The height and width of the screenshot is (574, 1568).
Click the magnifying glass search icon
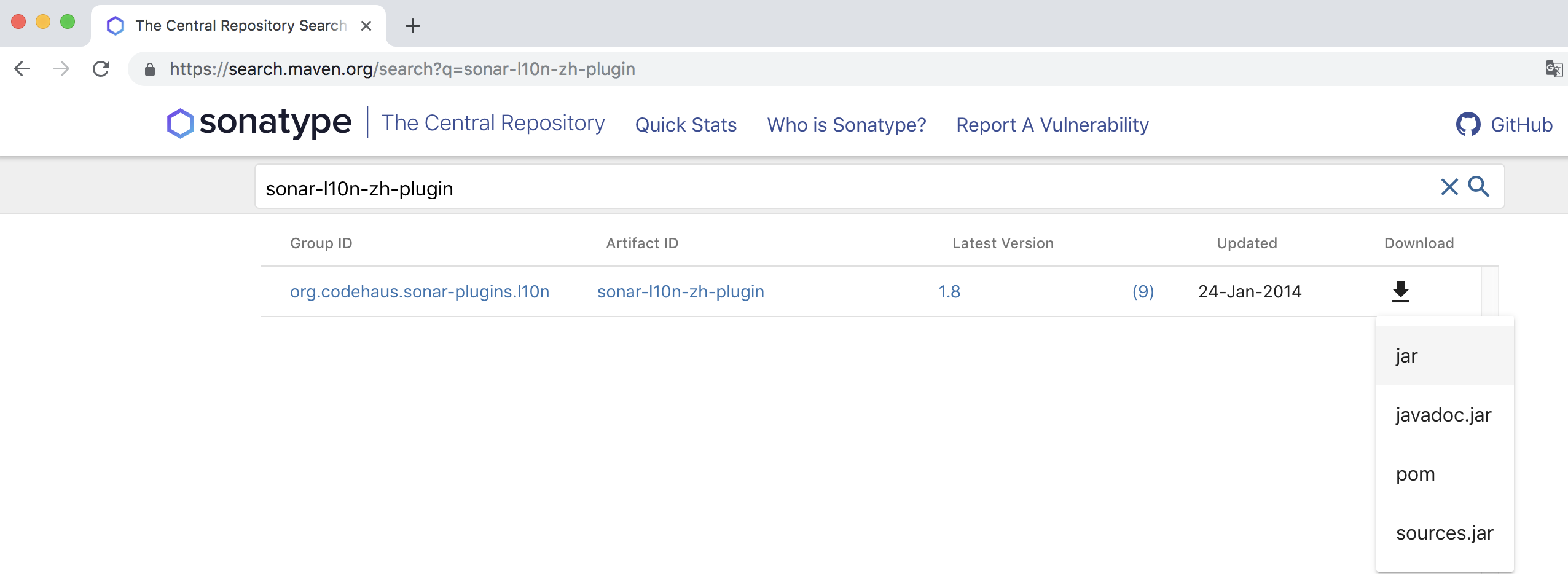pos(1479,187)
